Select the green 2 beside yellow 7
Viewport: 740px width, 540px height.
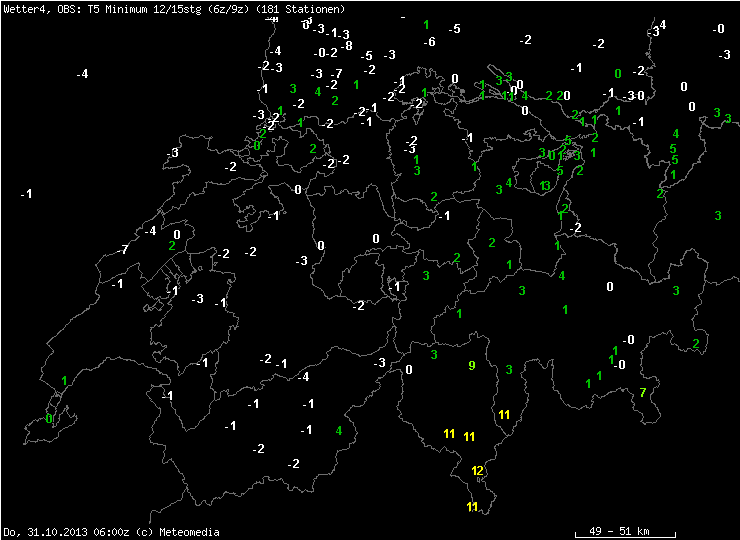click(x=696, y=344)
